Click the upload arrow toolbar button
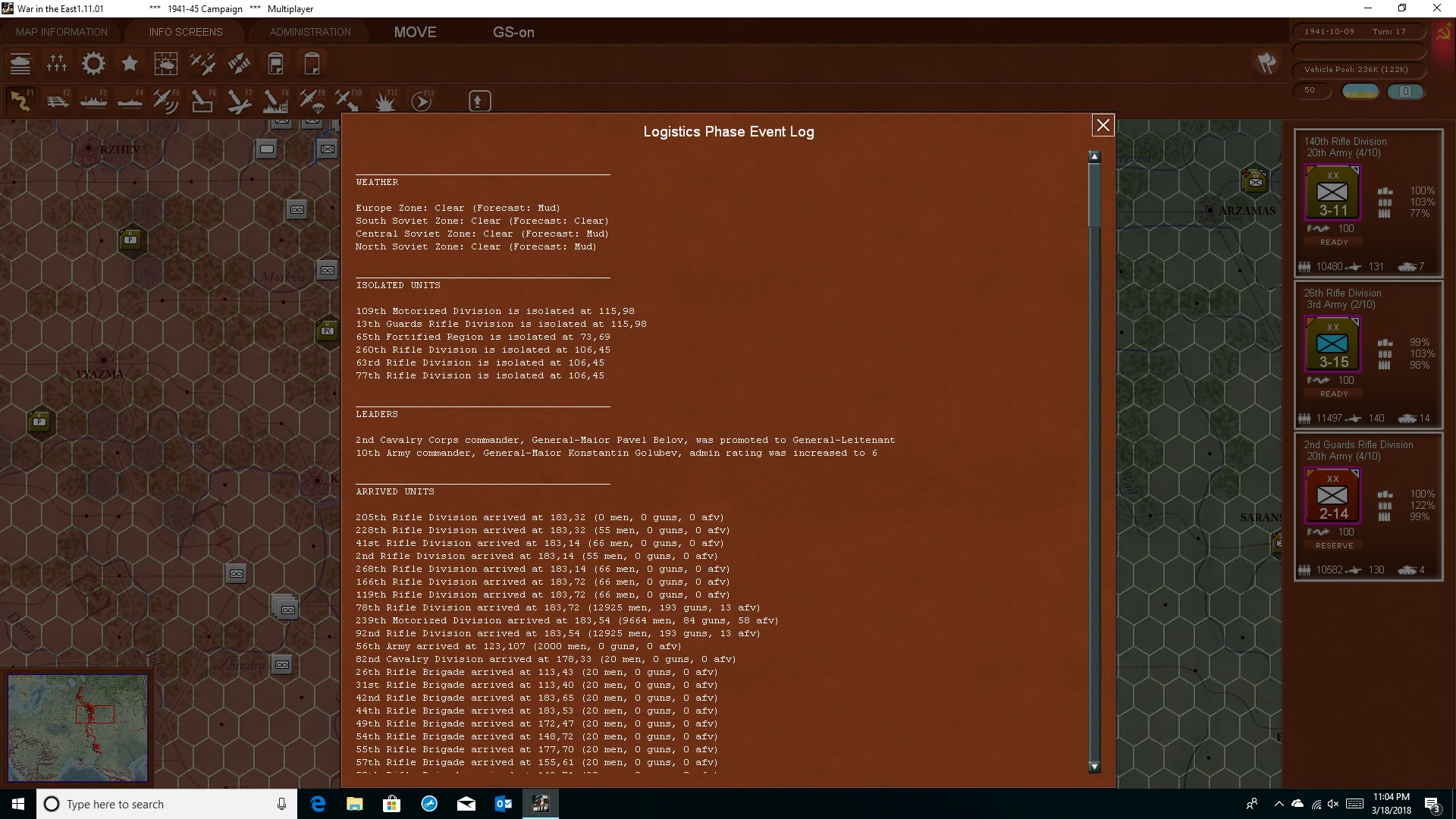The height and width of the screenshot is (819, 1456). (x=479, y=101)
